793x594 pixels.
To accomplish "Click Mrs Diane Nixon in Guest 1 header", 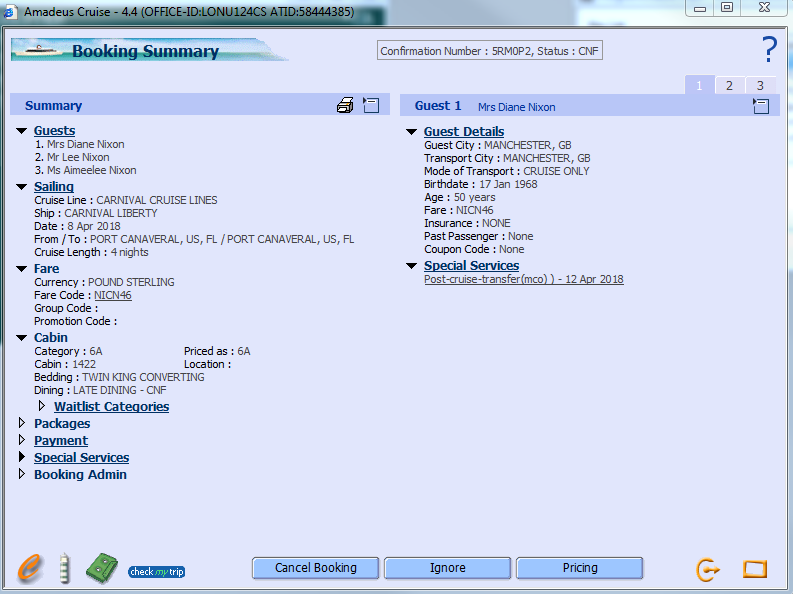I will [x=516, y=107].
